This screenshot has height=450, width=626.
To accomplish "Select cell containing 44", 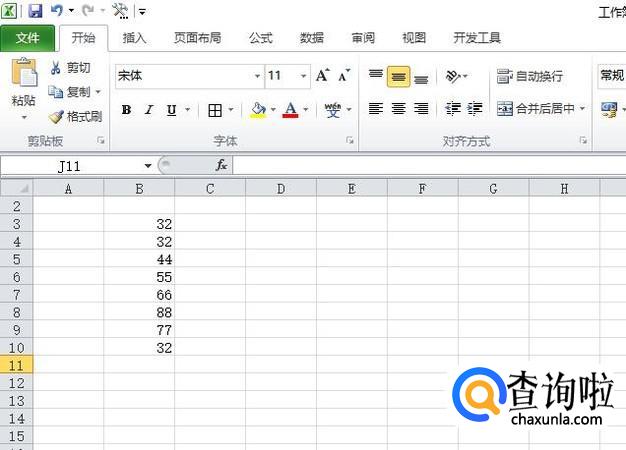I will [139, 260].
